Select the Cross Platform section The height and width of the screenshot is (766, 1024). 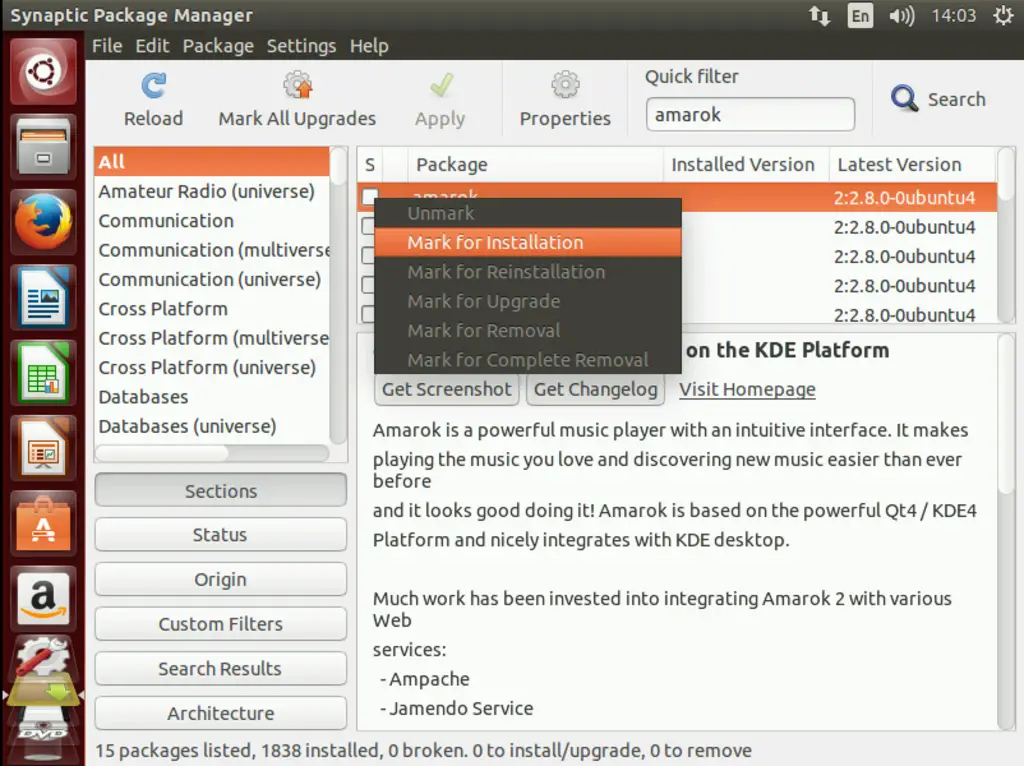tap(212, 308)
